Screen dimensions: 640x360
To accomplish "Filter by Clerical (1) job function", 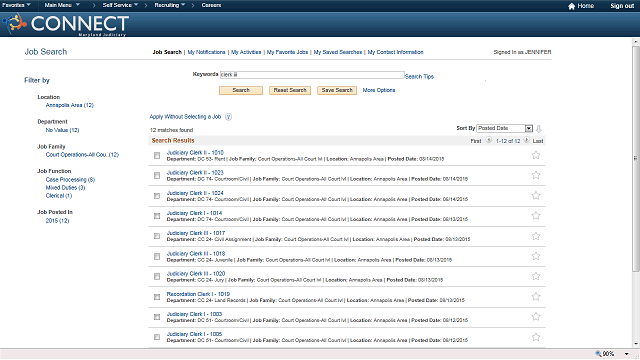I will (x=59, y=196).
